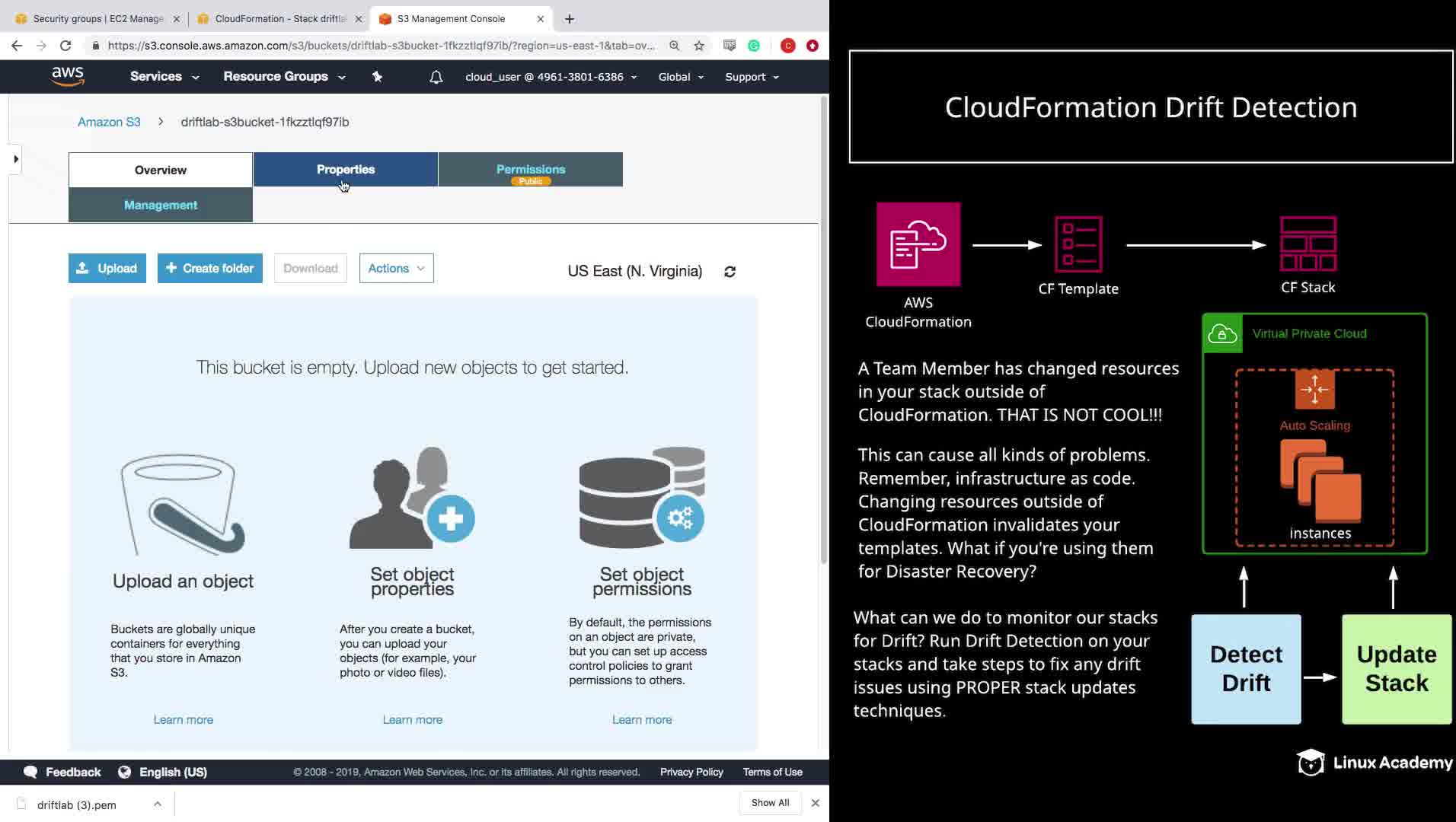The height and width of the screenshot is (822, 1456).
Task: Close the S3 Management Console tab
Action: coord(541,19)
